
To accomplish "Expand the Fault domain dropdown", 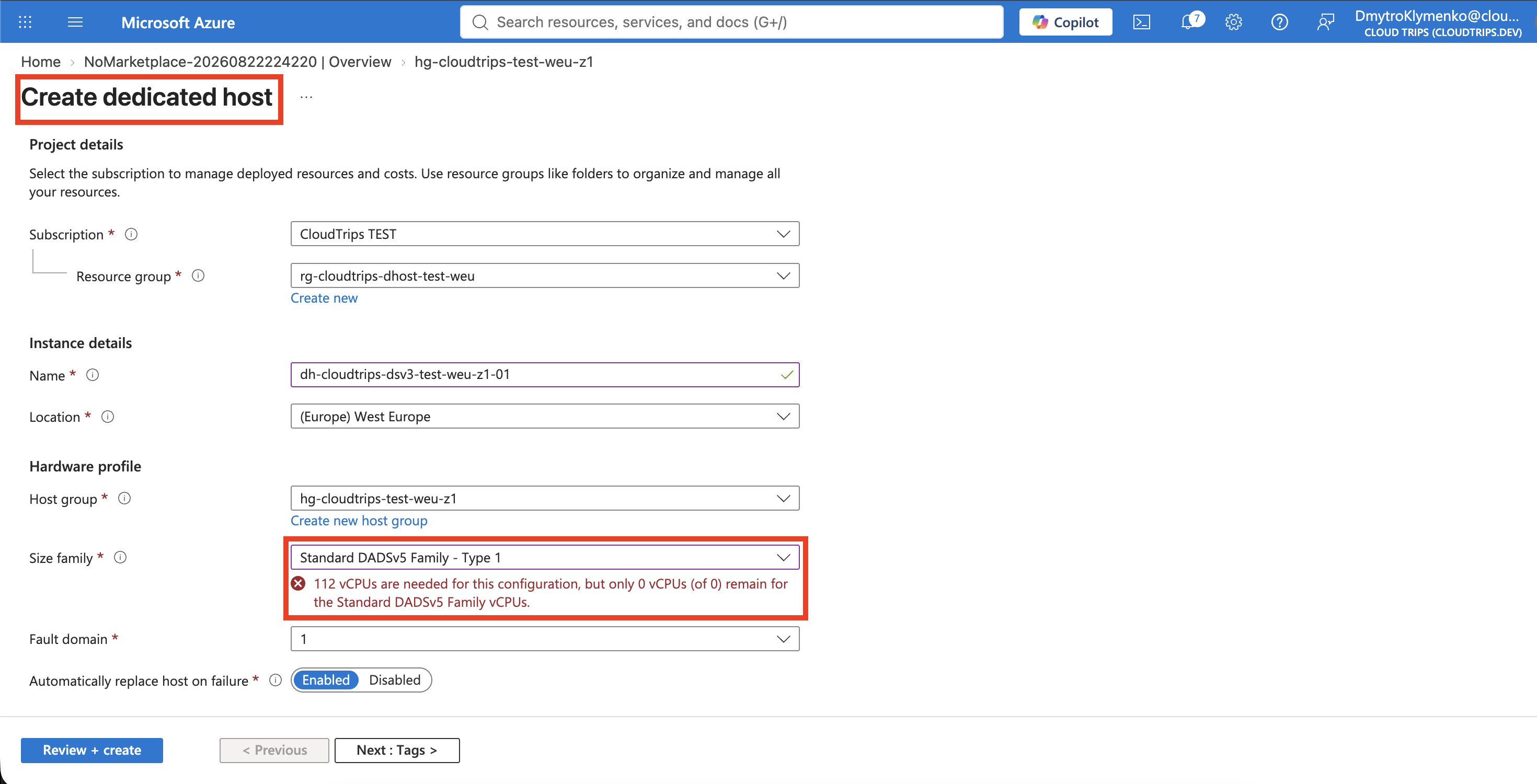I will coord(545,639).
